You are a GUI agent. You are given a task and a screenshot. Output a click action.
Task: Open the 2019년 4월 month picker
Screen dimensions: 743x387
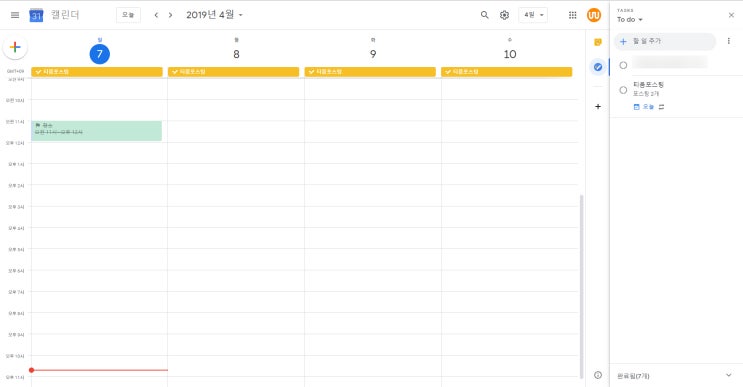(x=214, y=15)
